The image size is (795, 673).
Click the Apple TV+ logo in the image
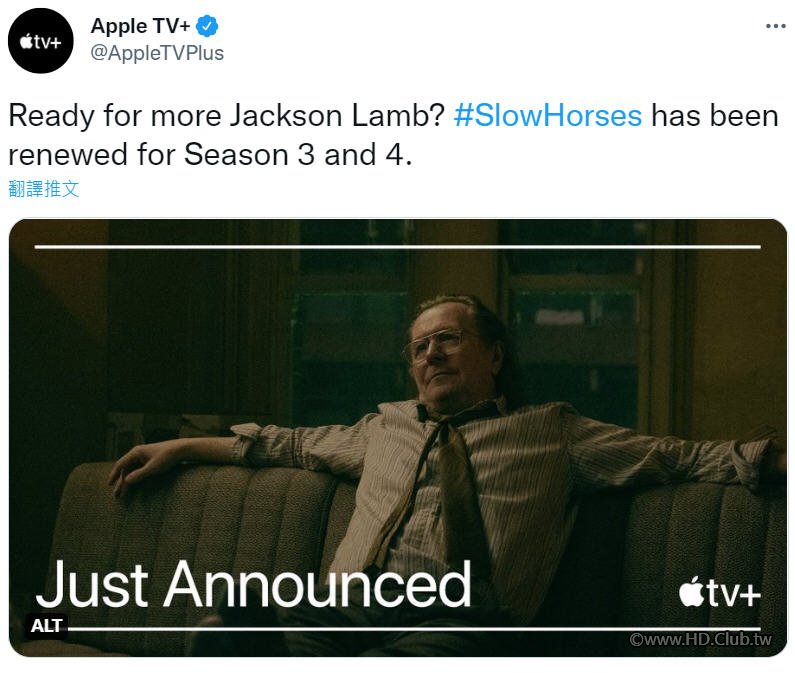(x=719, y=592)
